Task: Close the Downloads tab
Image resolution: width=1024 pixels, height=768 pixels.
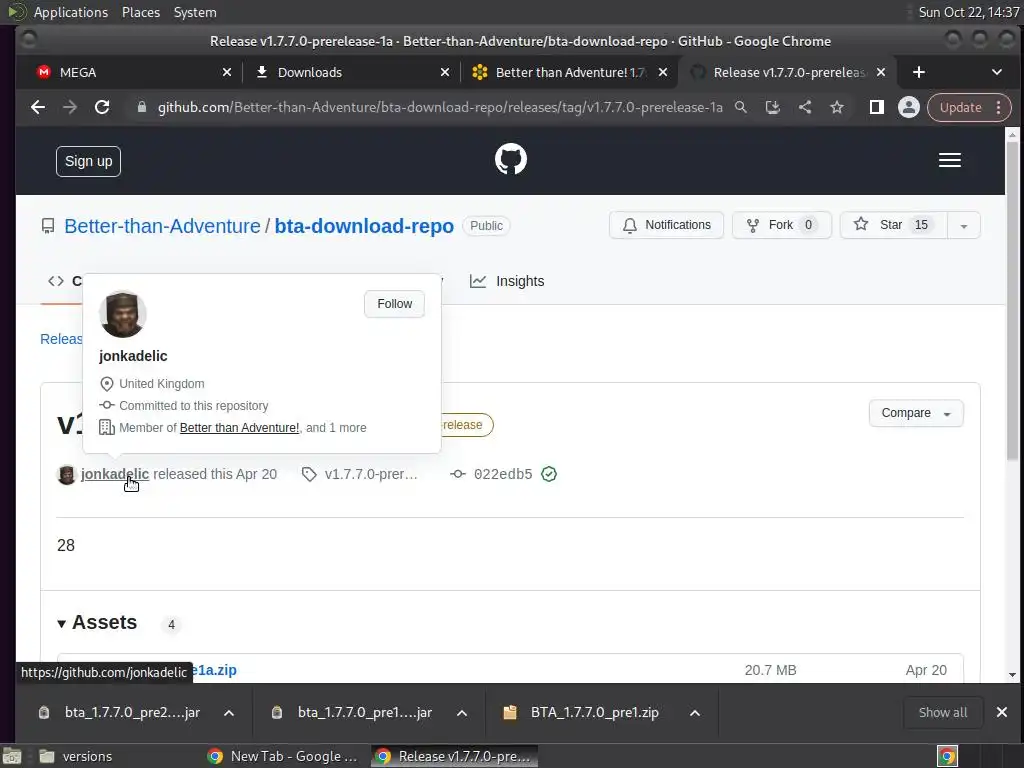Action: coord(445,72)
